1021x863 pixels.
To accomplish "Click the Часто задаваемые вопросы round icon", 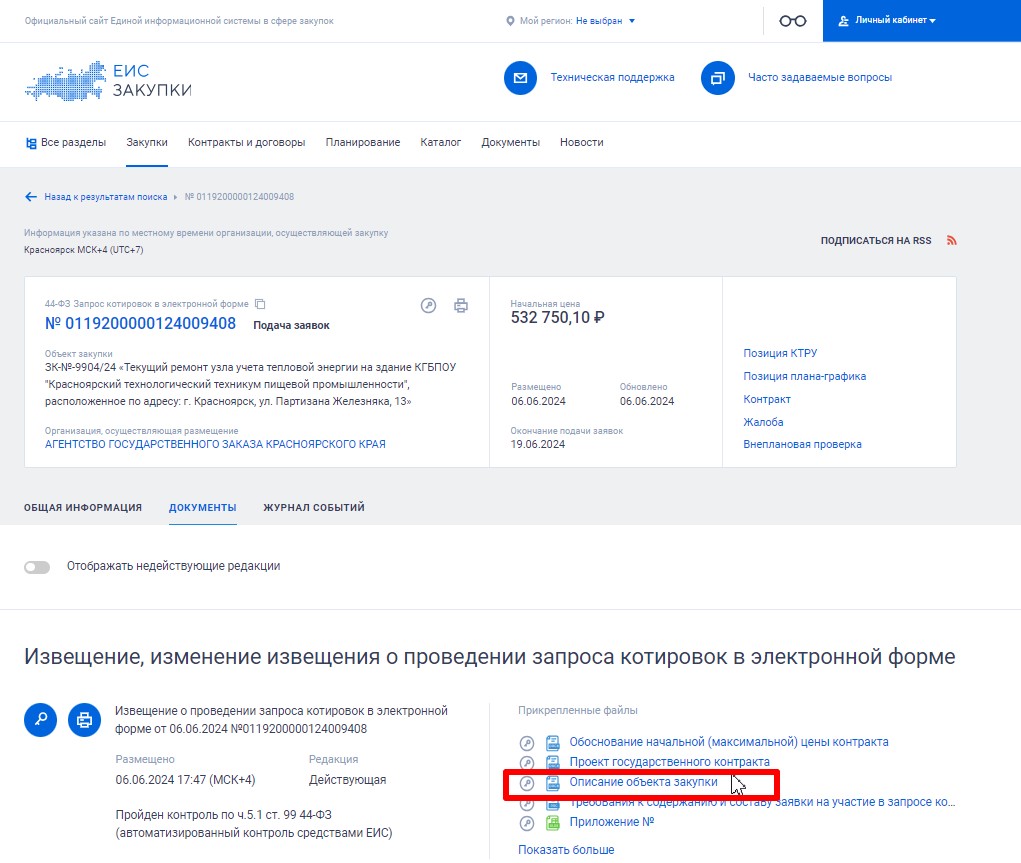I will [718, 78].
